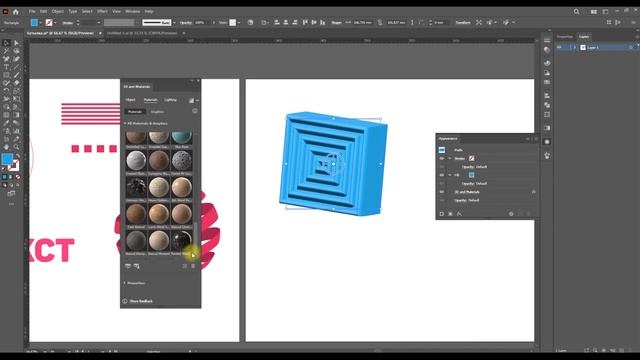Open the File menu
This screenshot has width=640, height=360.
click(32, 11)
